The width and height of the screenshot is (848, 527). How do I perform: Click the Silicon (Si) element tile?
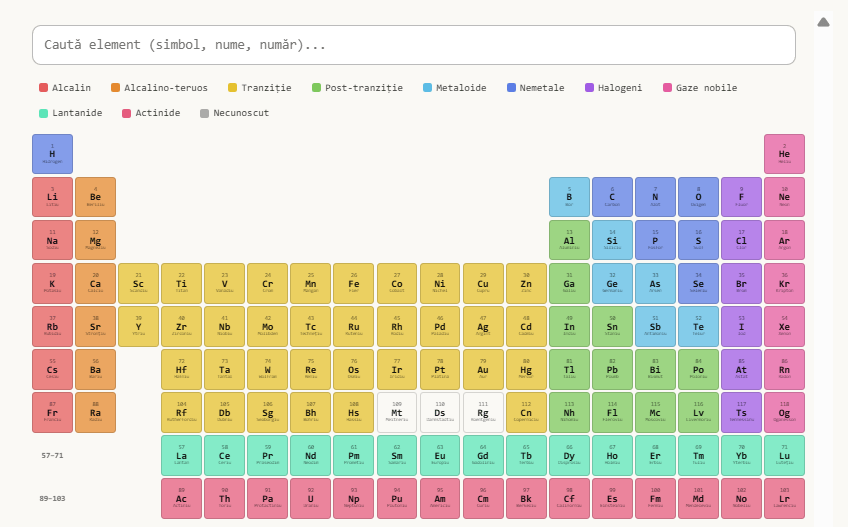tap(612, 240)
